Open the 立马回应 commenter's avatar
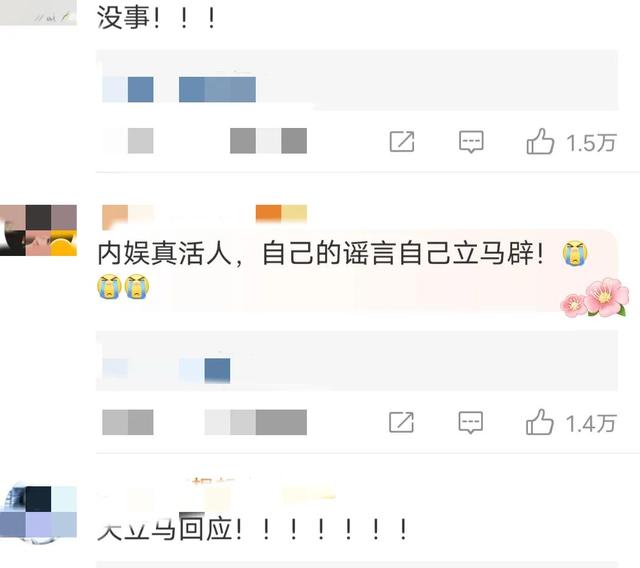Screen dimensions: 640x568 (38, 512)
